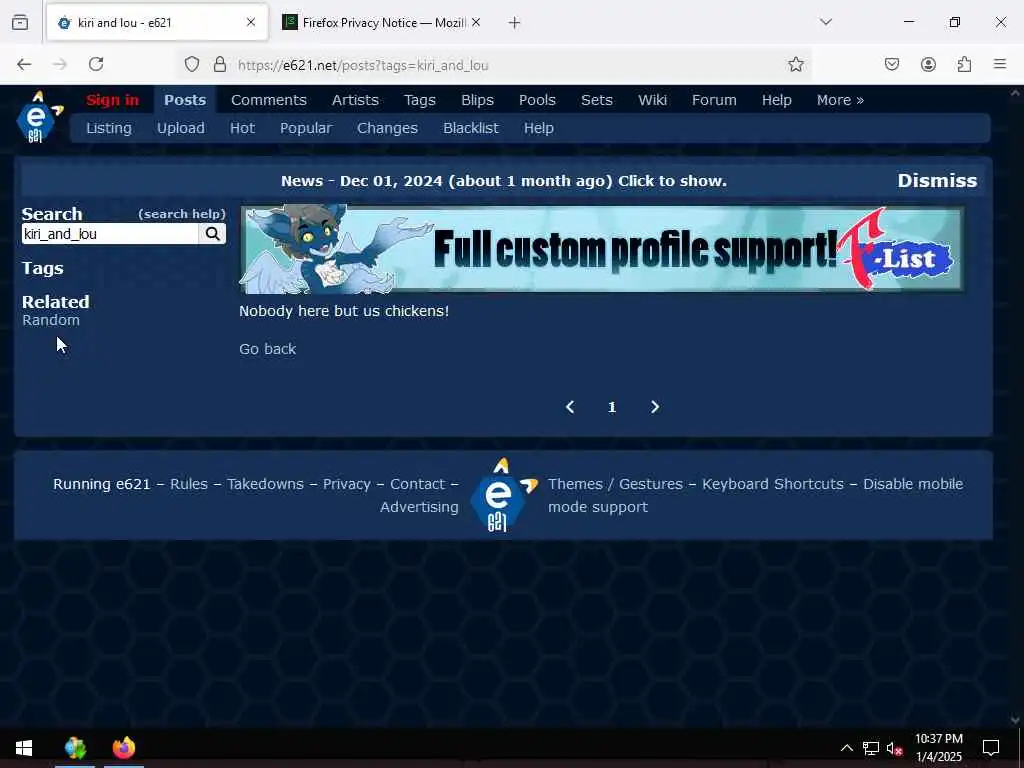Open the Pools menu item
1024x768 pixels.
(537, 100)
